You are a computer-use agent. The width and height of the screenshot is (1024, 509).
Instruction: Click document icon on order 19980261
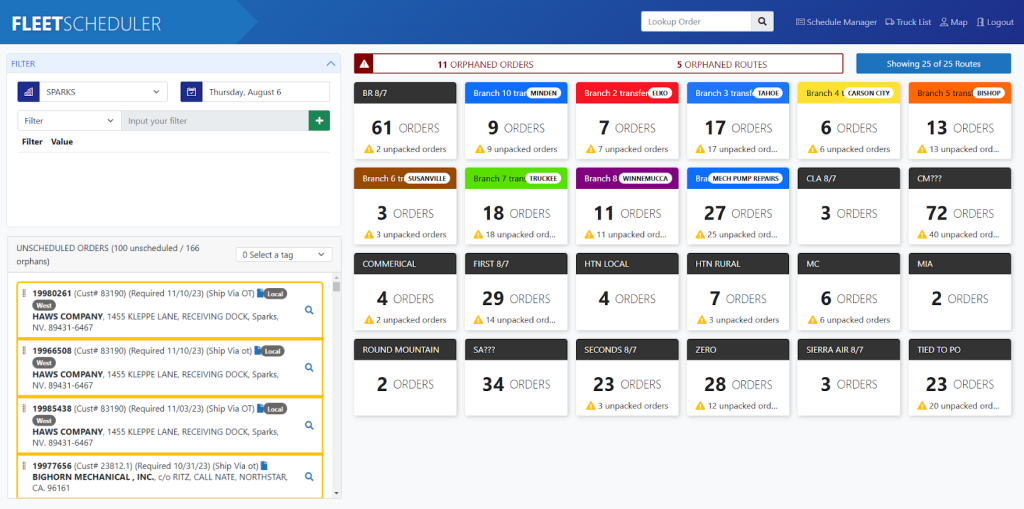click(x=260, y=293)
